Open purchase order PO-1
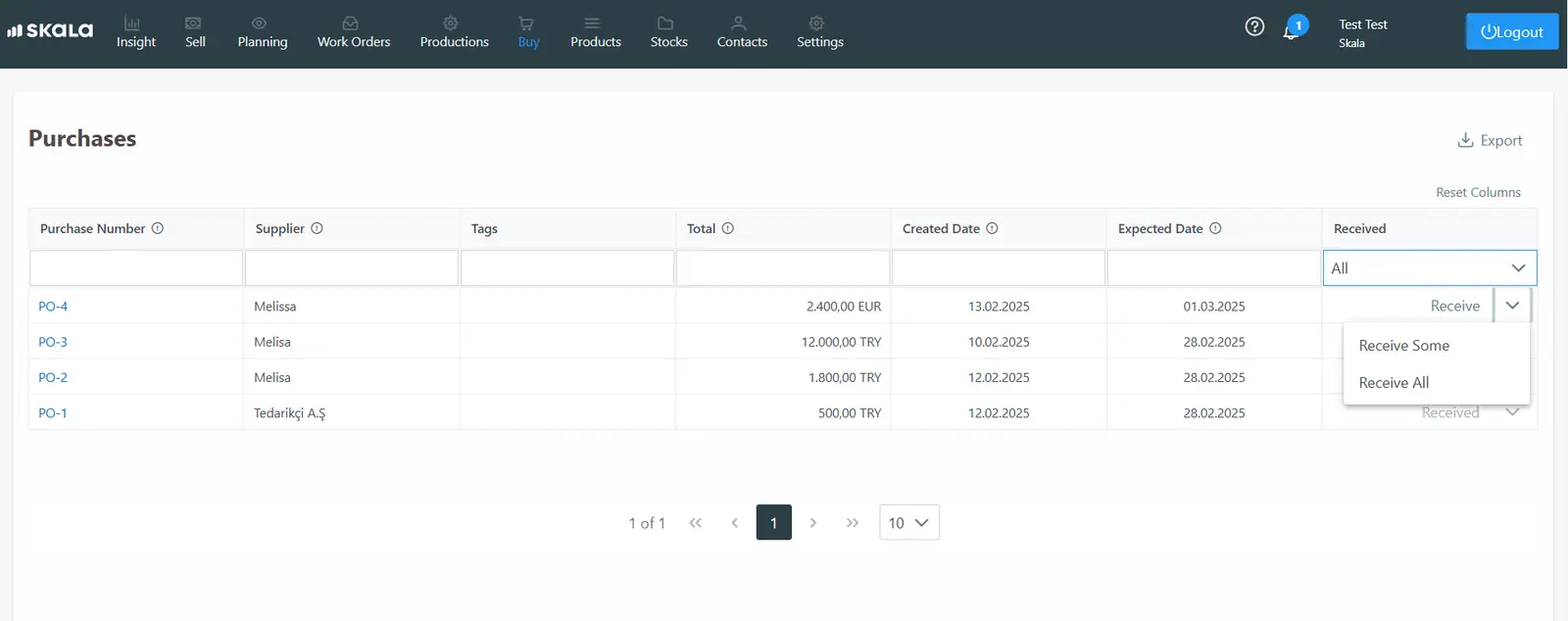This screenshot has width=1568, height=621. tap(53, 413)
